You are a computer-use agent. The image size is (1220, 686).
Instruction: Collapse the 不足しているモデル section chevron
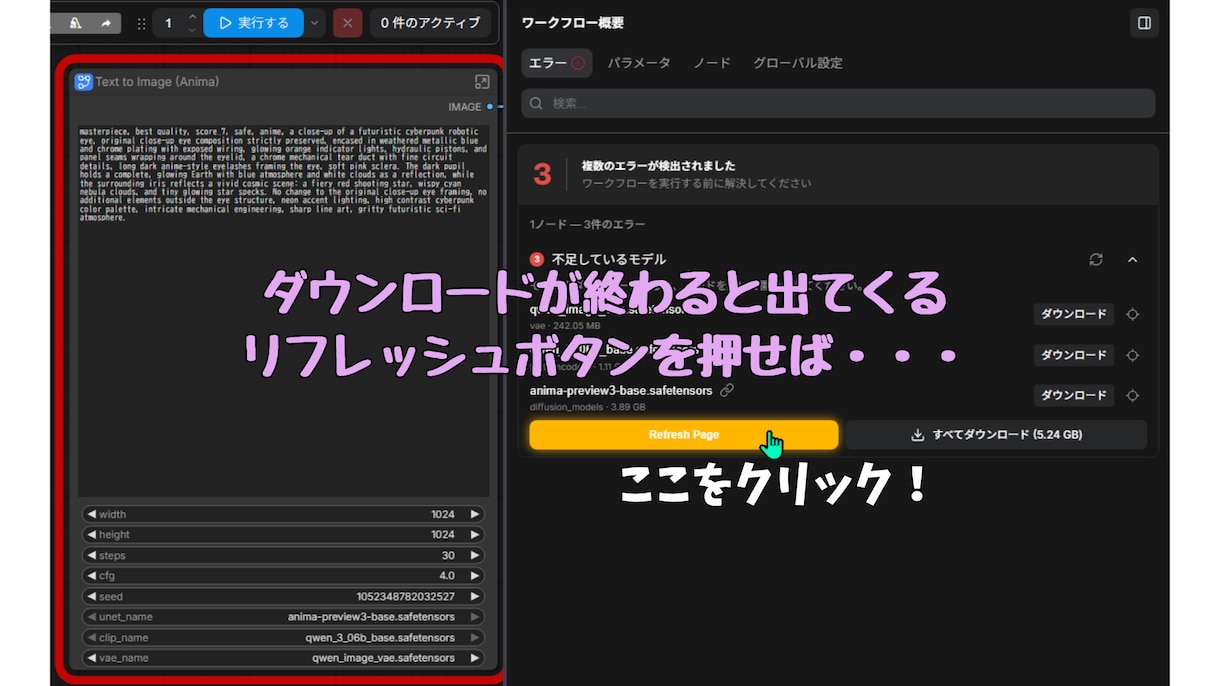coord(1133,260)
